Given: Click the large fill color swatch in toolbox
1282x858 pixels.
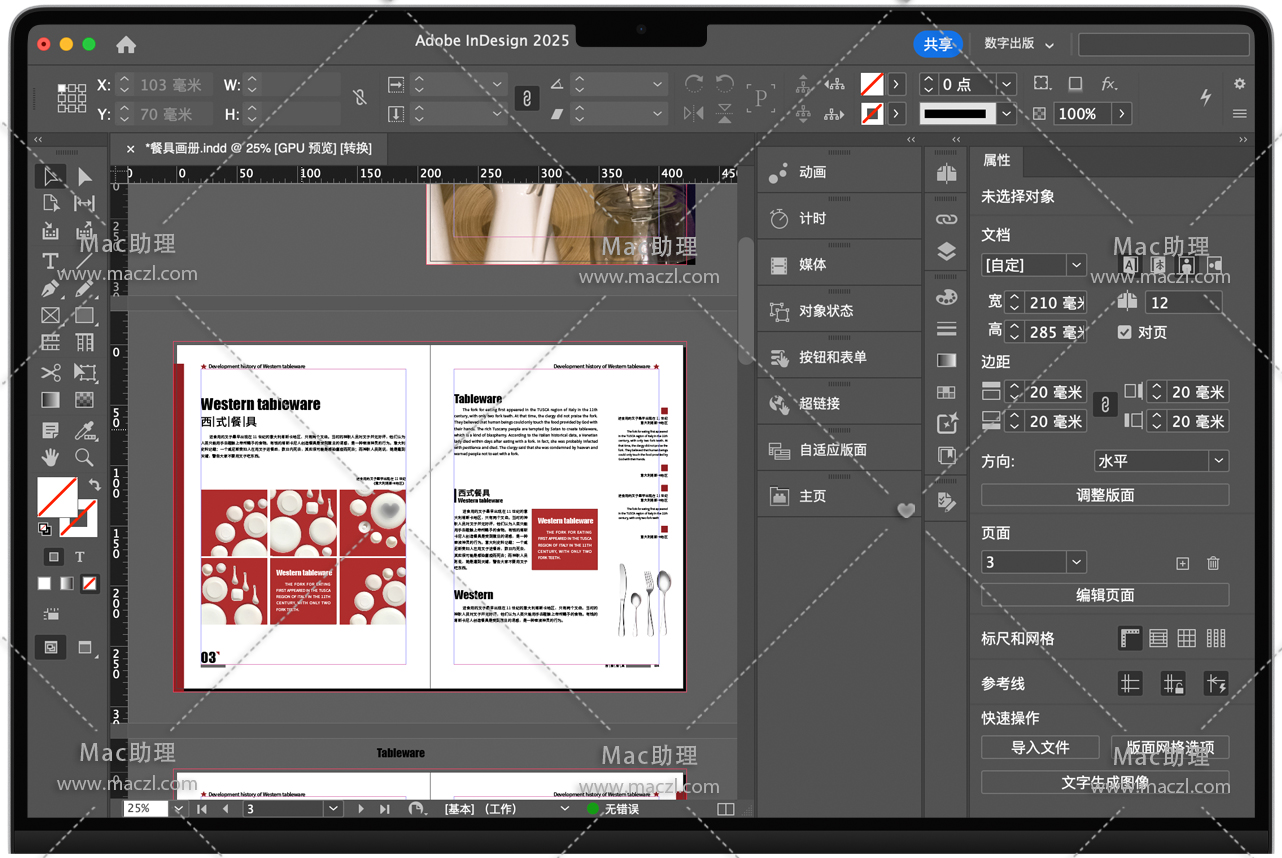Looking at the screenshot, I should (x=57, y=496).
